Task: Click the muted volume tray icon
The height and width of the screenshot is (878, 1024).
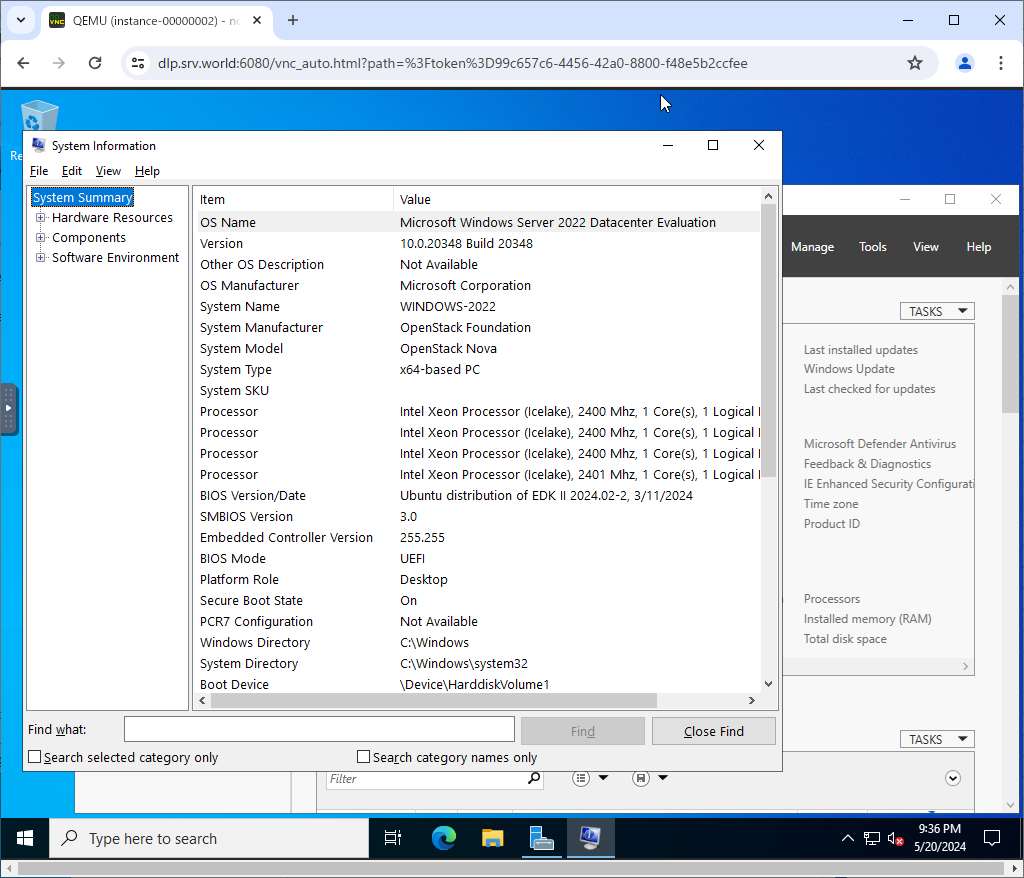Action: pos(895,838)
